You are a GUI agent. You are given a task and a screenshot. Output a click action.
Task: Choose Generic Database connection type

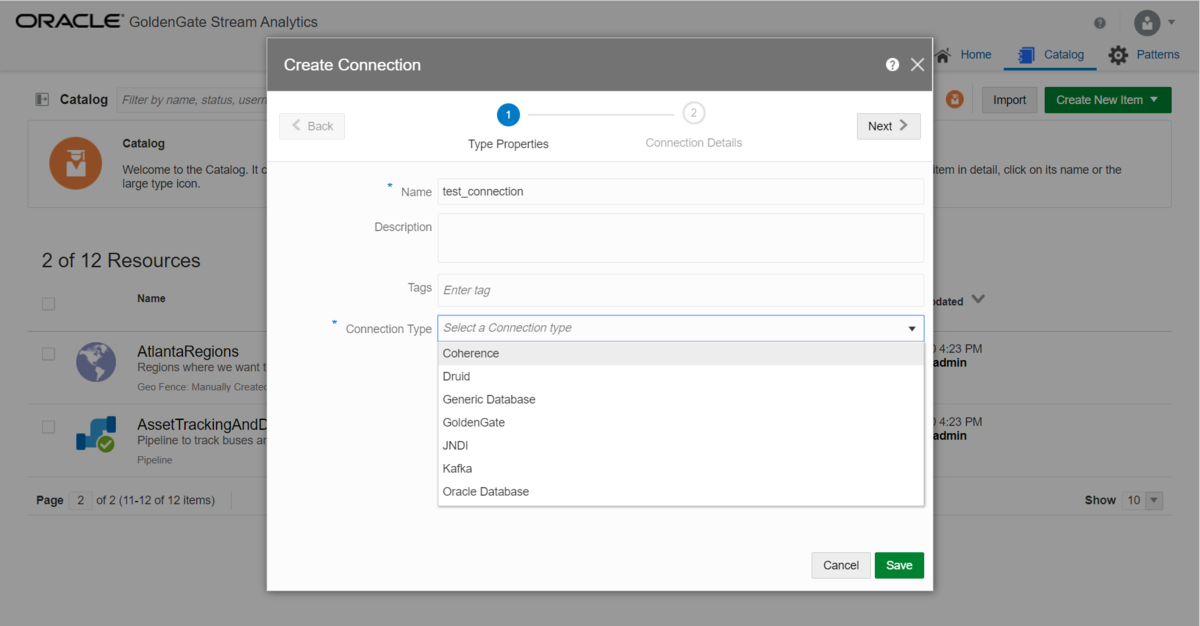(x=681, y=399)
